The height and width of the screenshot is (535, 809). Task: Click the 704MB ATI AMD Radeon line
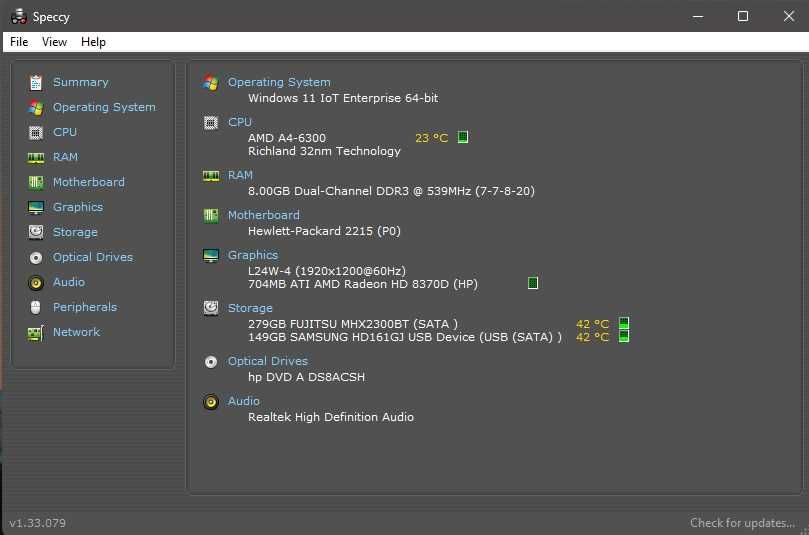pyautogui.click(x=363, y=284)
